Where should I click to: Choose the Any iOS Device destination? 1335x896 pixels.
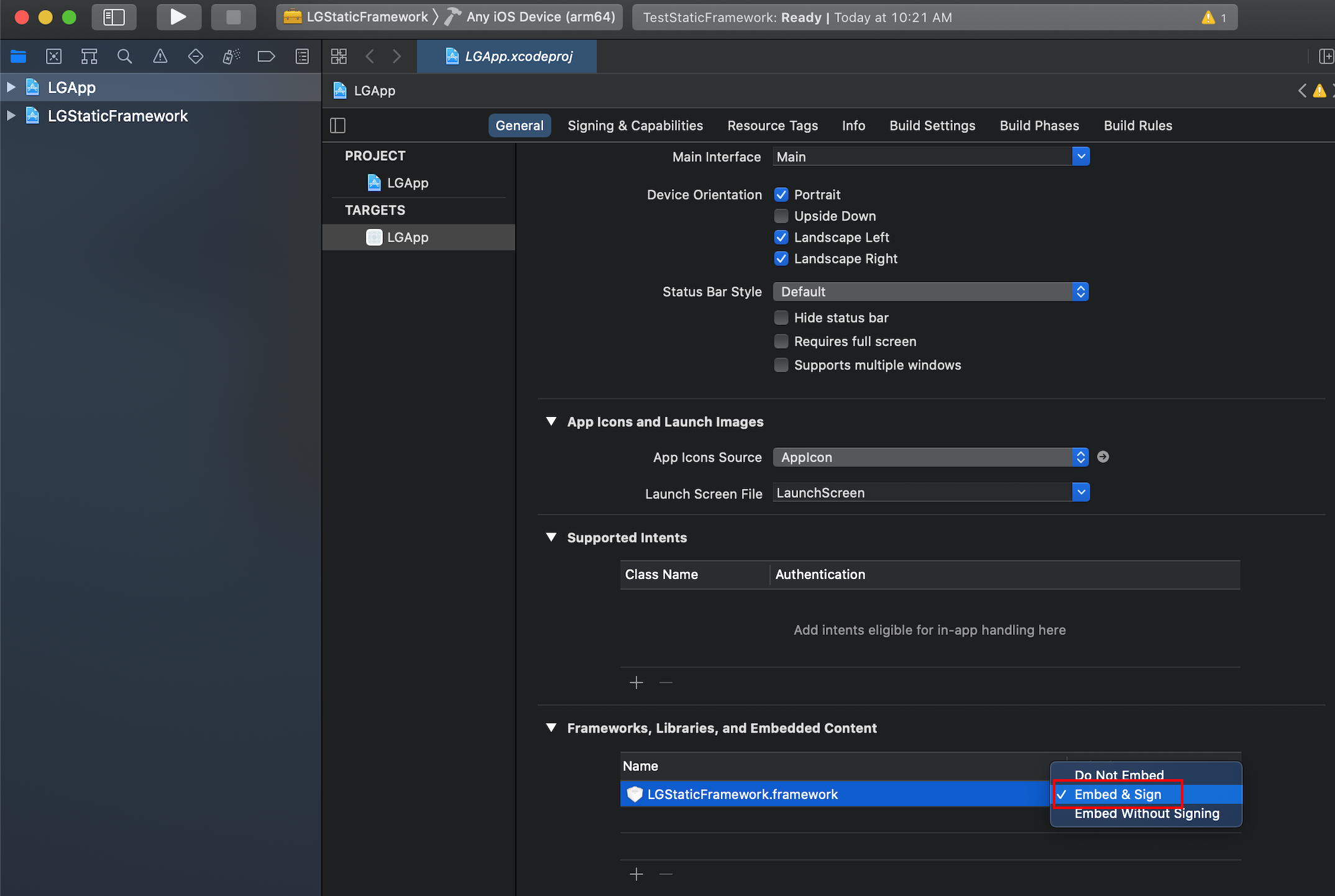pos(530,17)
